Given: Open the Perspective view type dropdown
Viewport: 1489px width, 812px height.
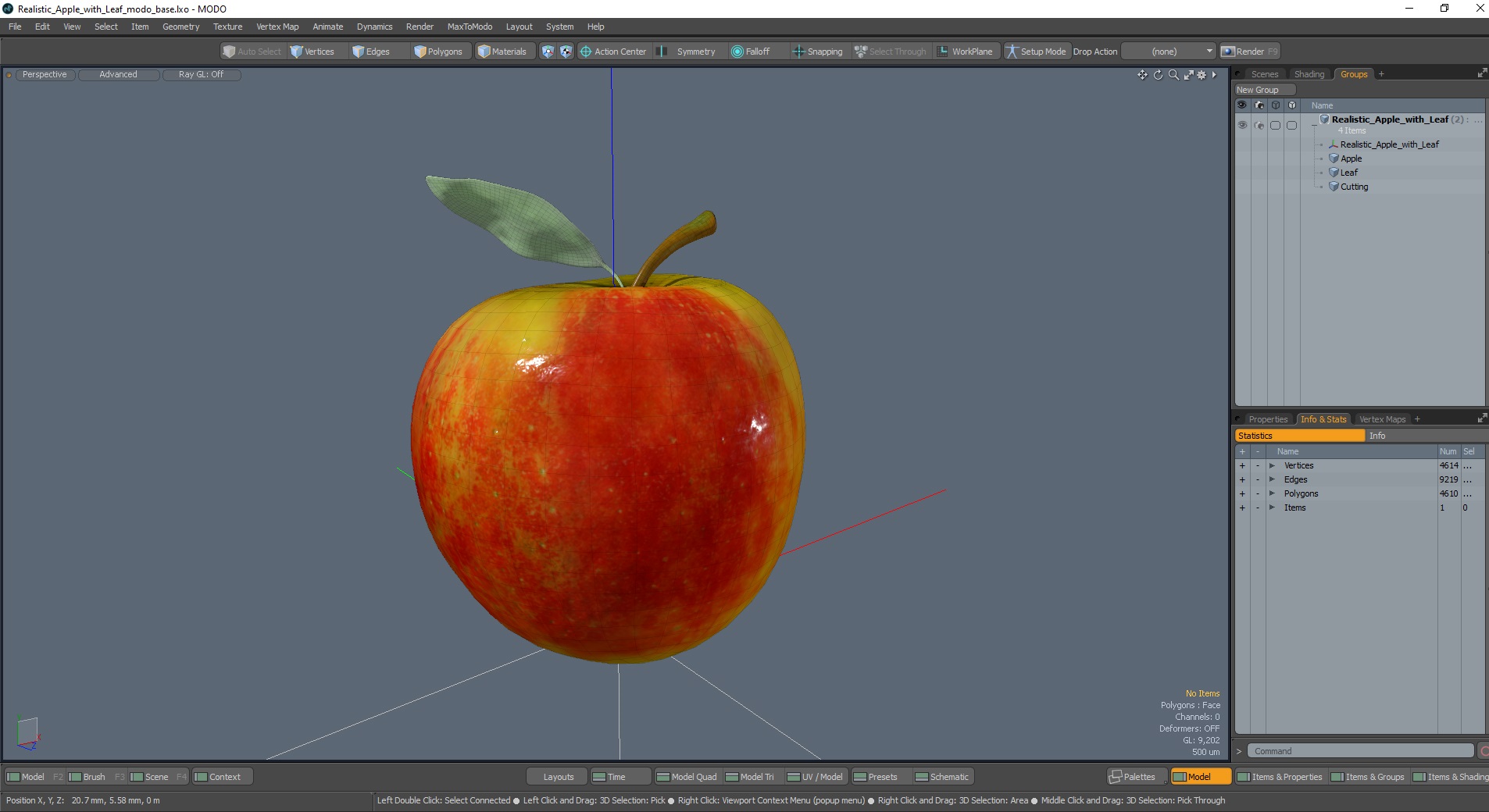Looking at the screenshot, I should (45, 75).
